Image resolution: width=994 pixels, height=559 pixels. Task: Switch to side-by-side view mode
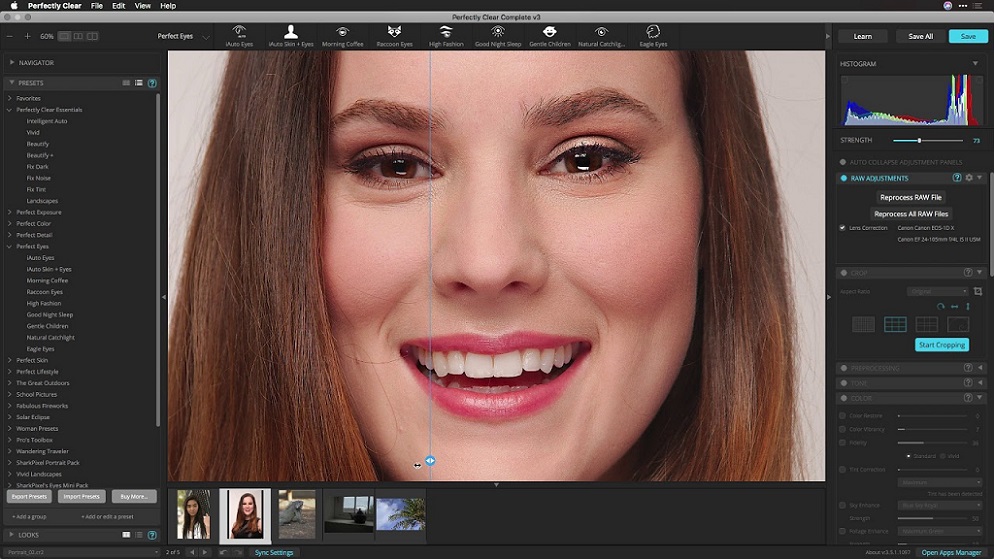click(x=78, y=36)
